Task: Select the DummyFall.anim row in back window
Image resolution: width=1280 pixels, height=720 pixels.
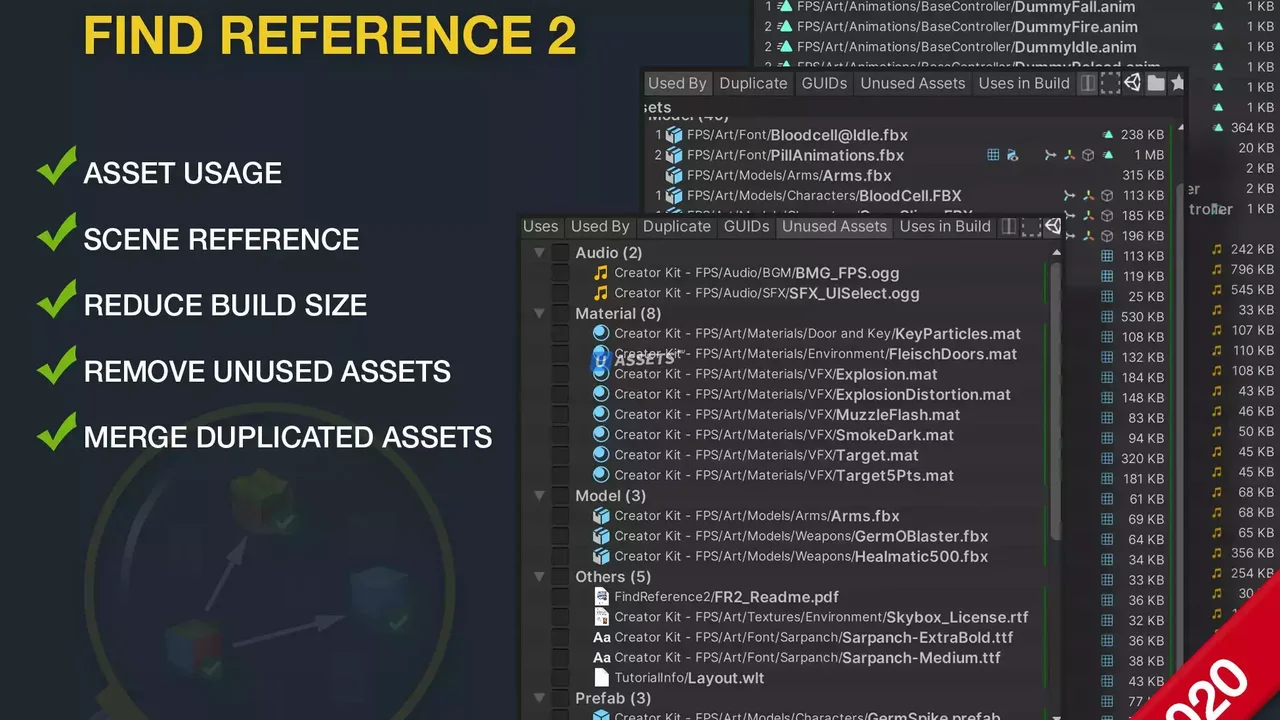Action: 1017,7
